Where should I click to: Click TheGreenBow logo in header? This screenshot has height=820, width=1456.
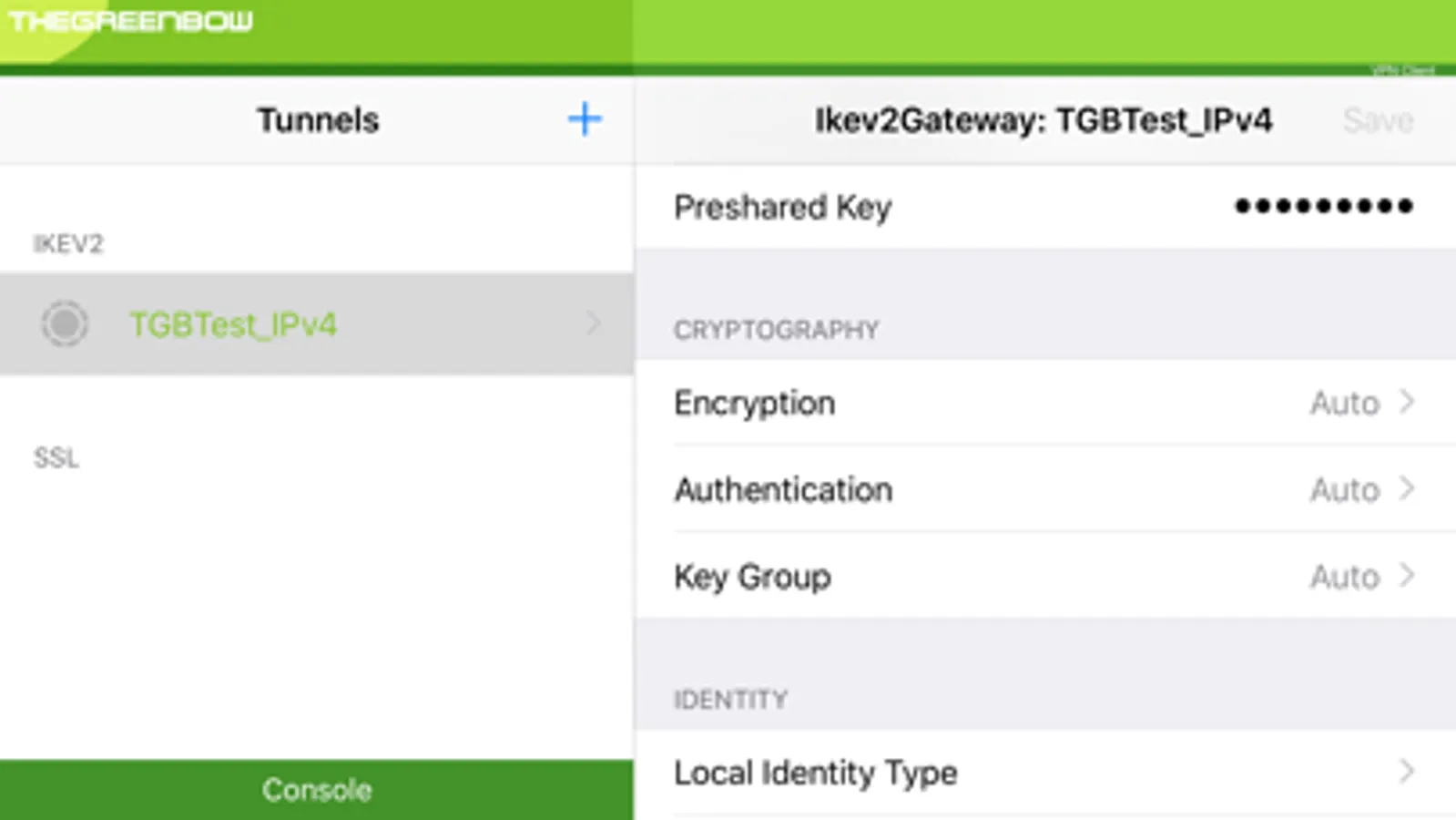click(131, 22)
